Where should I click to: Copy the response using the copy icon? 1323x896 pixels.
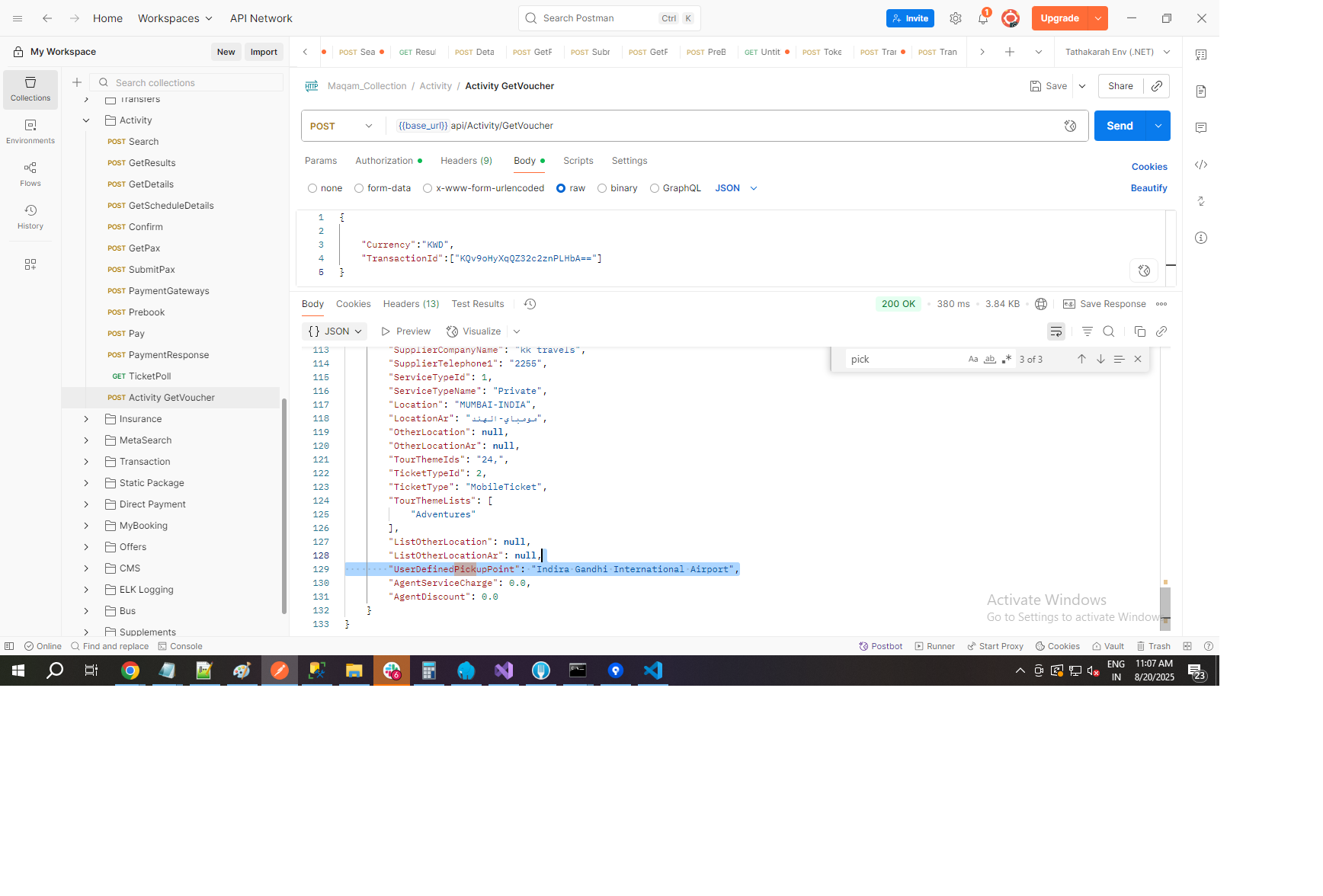[1139, 331]
